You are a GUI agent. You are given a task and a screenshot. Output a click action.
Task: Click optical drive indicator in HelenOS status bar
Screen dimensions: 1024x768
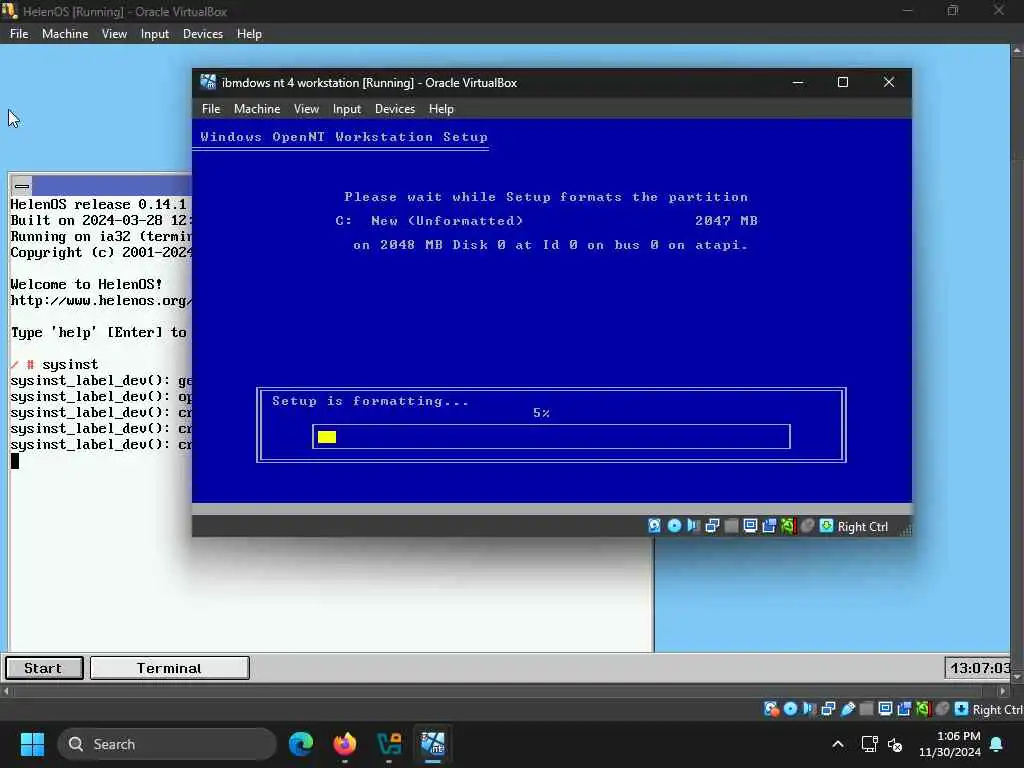(x=790, y=709)
